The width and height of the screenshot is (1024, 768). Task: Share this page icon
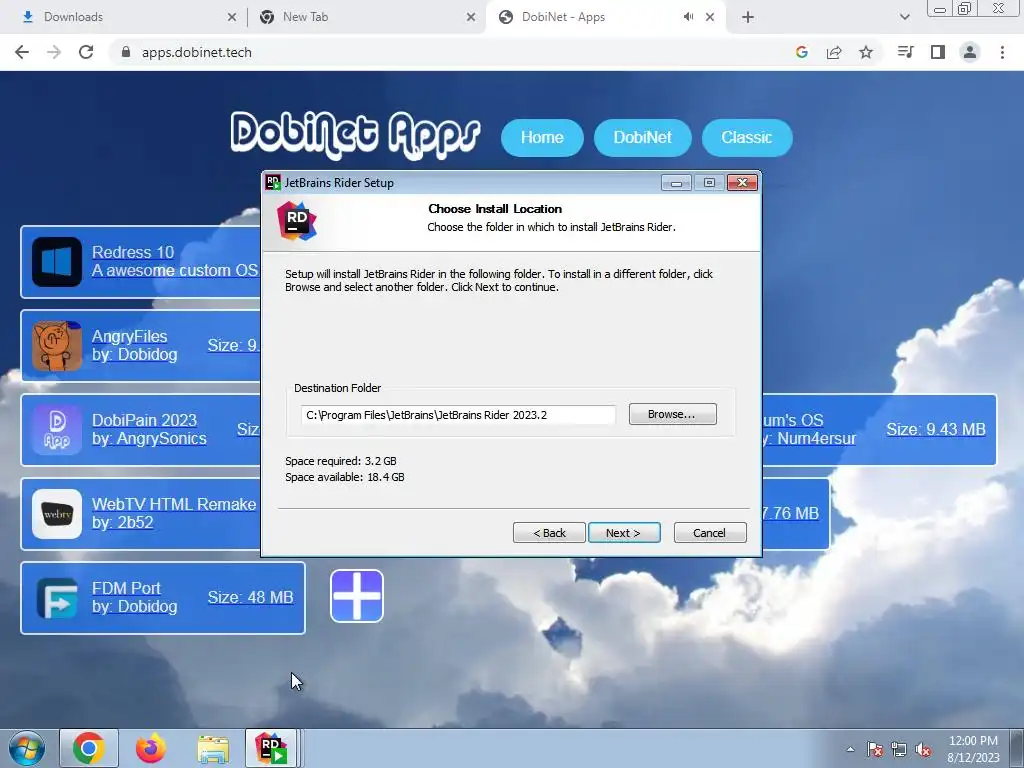point(834,52)
